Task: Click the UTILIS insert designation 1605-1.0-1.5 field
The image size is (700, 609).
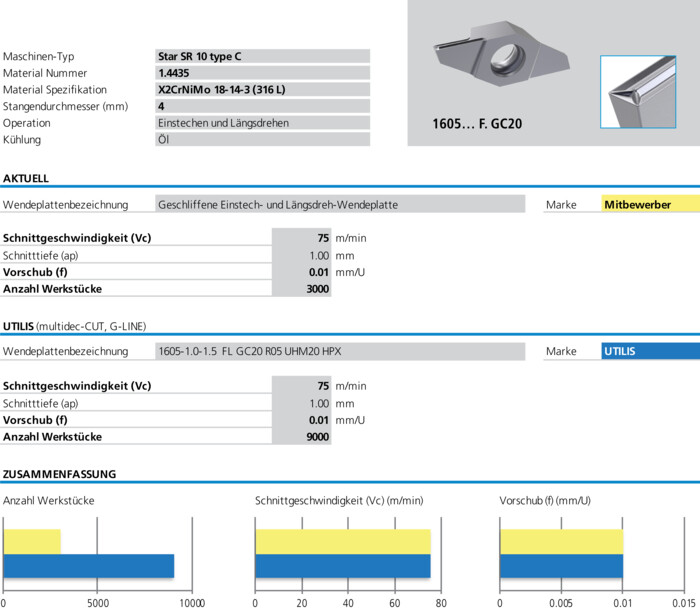Action: pos(340,351)
